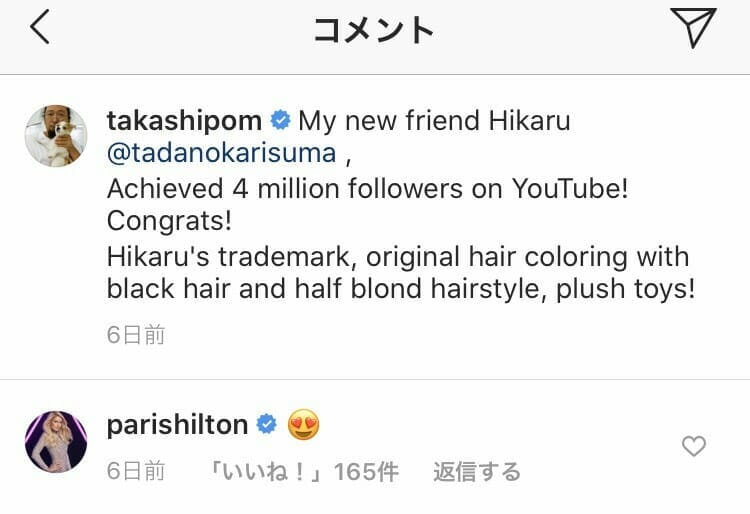Open the paper-plane direct share icon

point(693,27)
